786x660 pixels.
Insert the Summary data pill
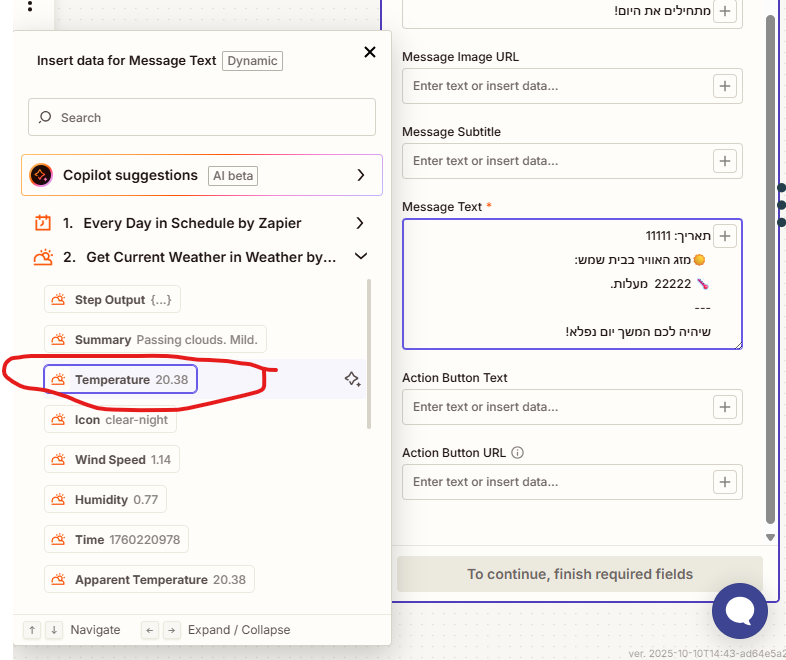coord(155,340)
